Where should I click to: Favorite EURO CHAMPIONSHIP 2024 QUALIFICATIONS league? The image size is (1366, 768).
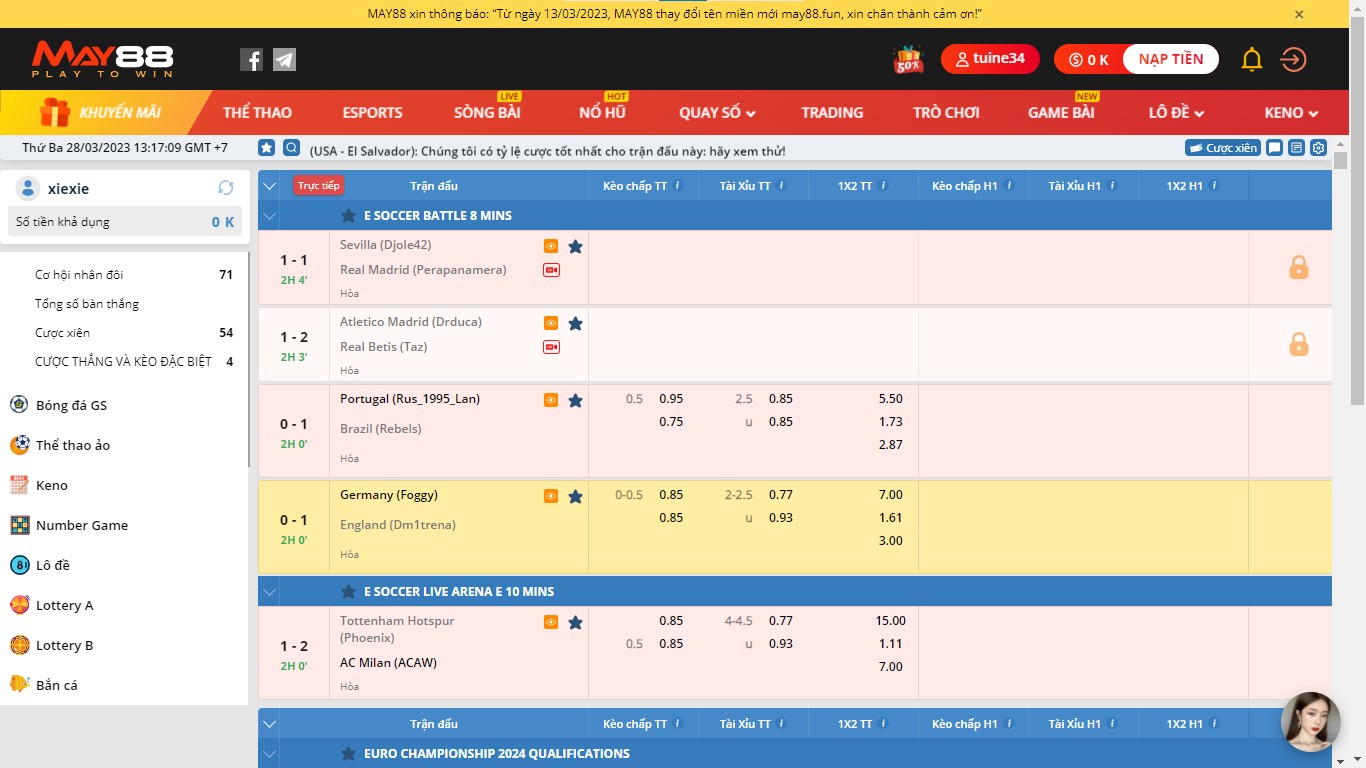point(348,753)
